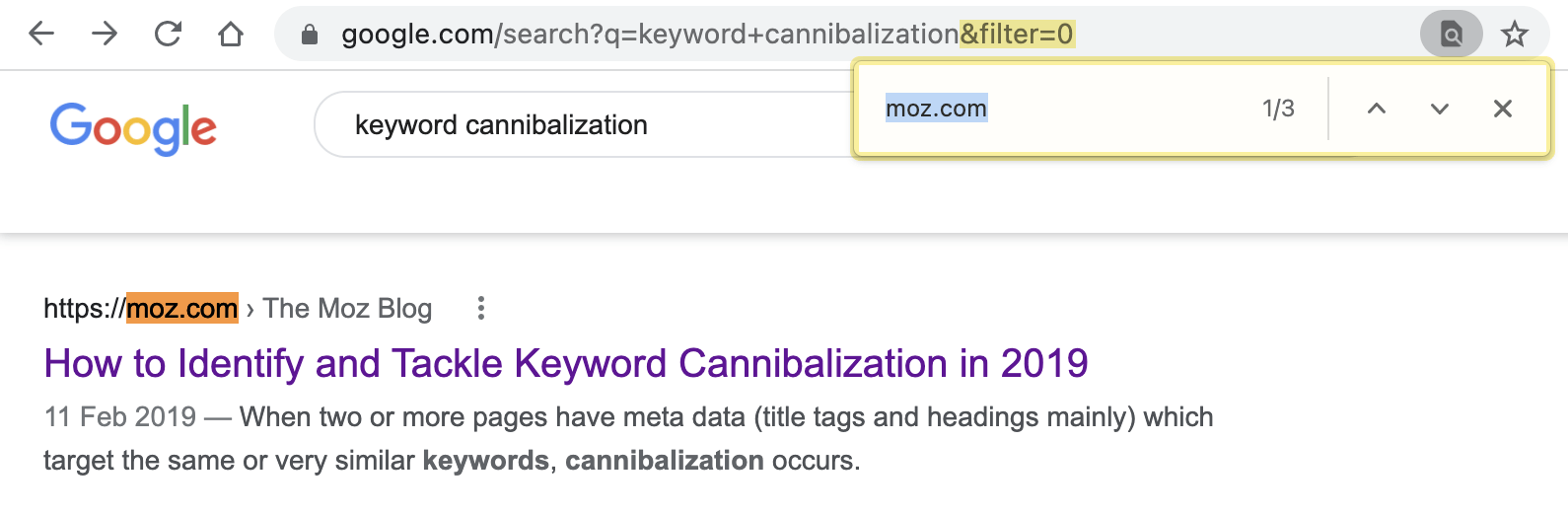The image size is (1568, 515).
Task: Click the browser forward arrow
Action: pos(105,35)
